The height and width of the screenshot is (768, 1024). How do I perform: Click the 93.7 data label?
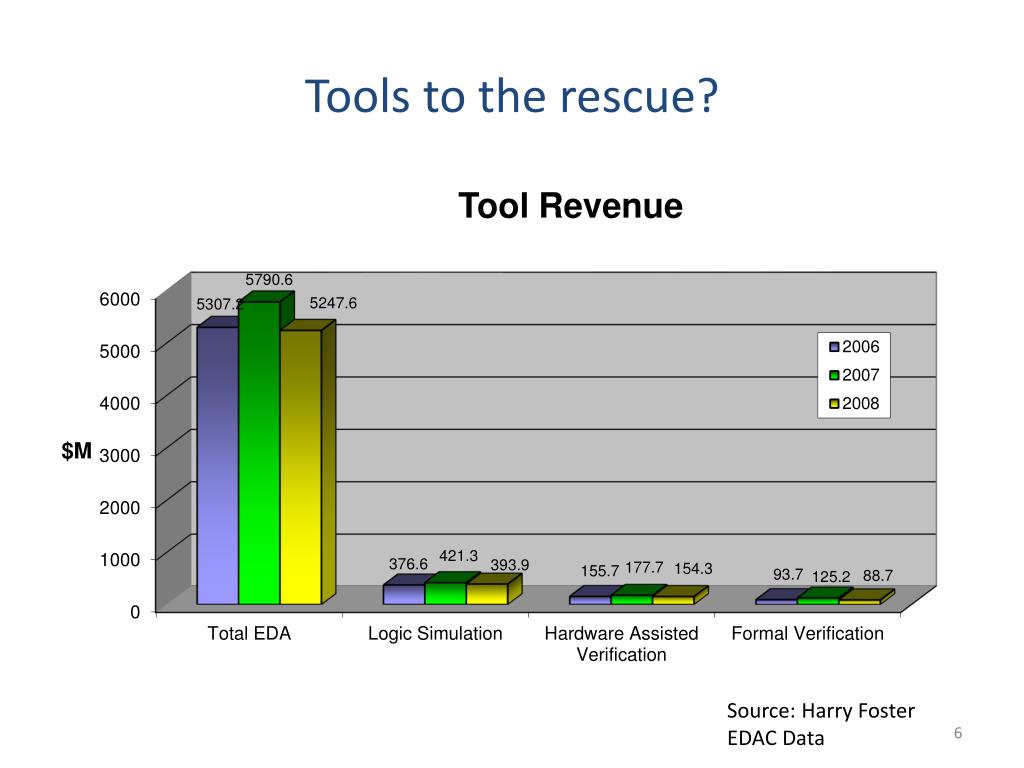(x=788, y=575)
